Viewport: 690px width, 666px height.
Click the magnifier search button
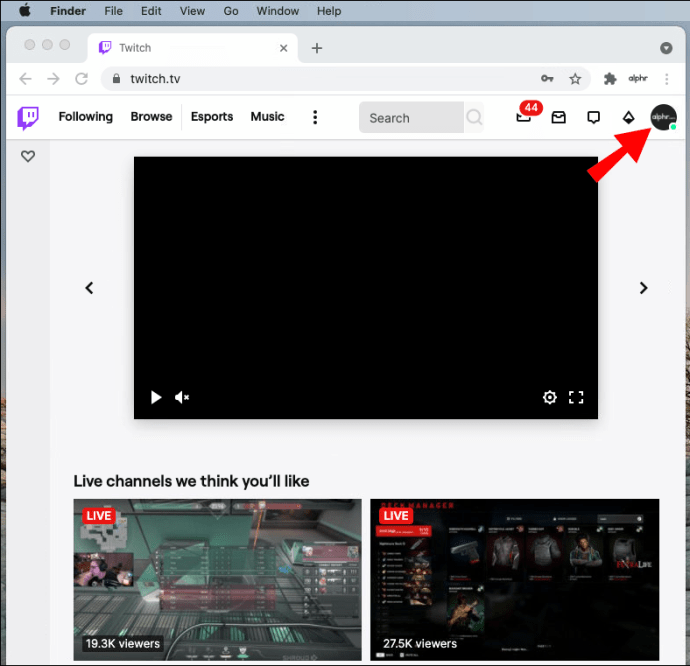click(474, 117)
